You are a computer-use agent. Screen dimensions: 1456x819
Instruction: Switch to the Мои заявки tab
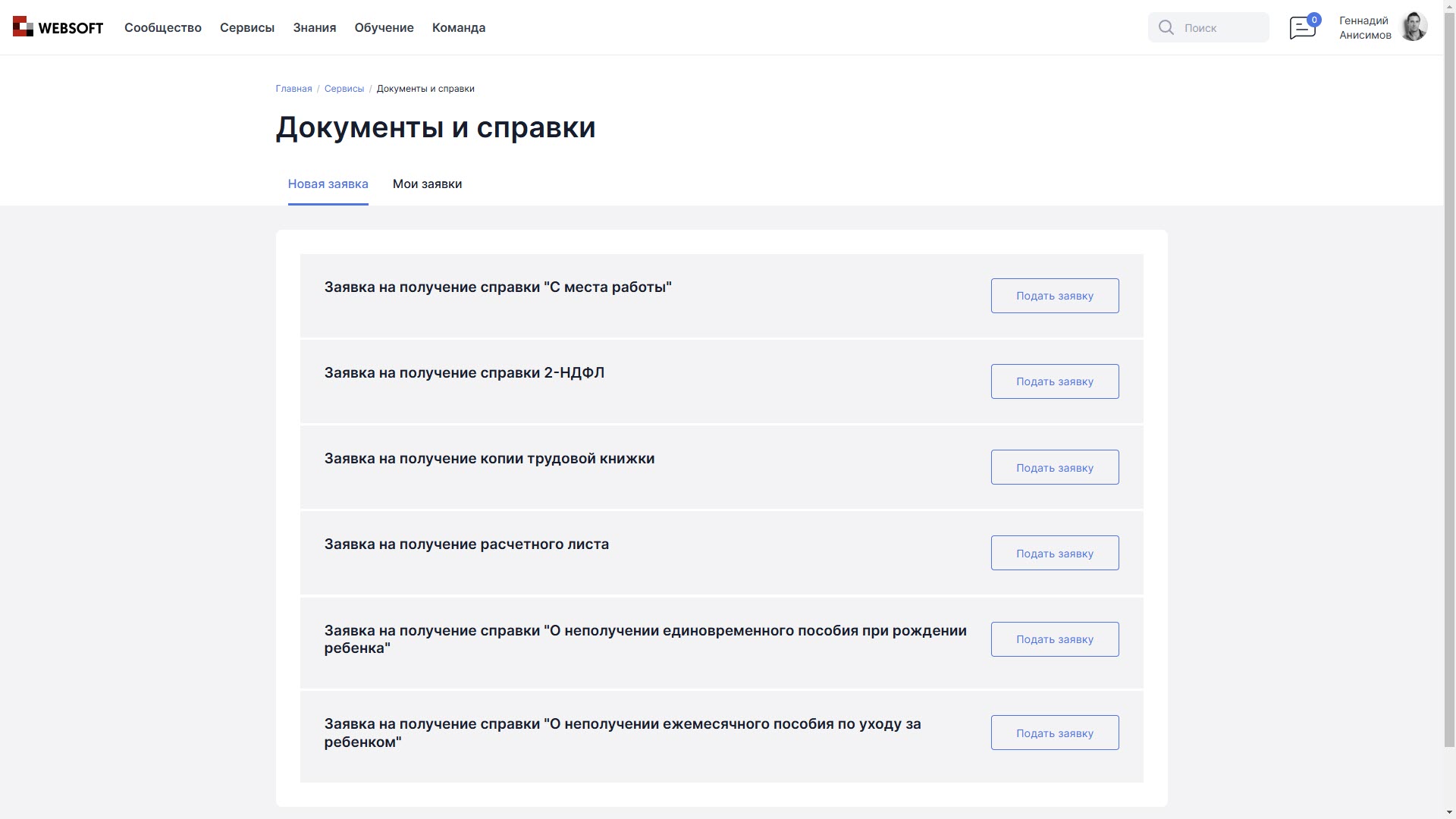tap(427, 184)
